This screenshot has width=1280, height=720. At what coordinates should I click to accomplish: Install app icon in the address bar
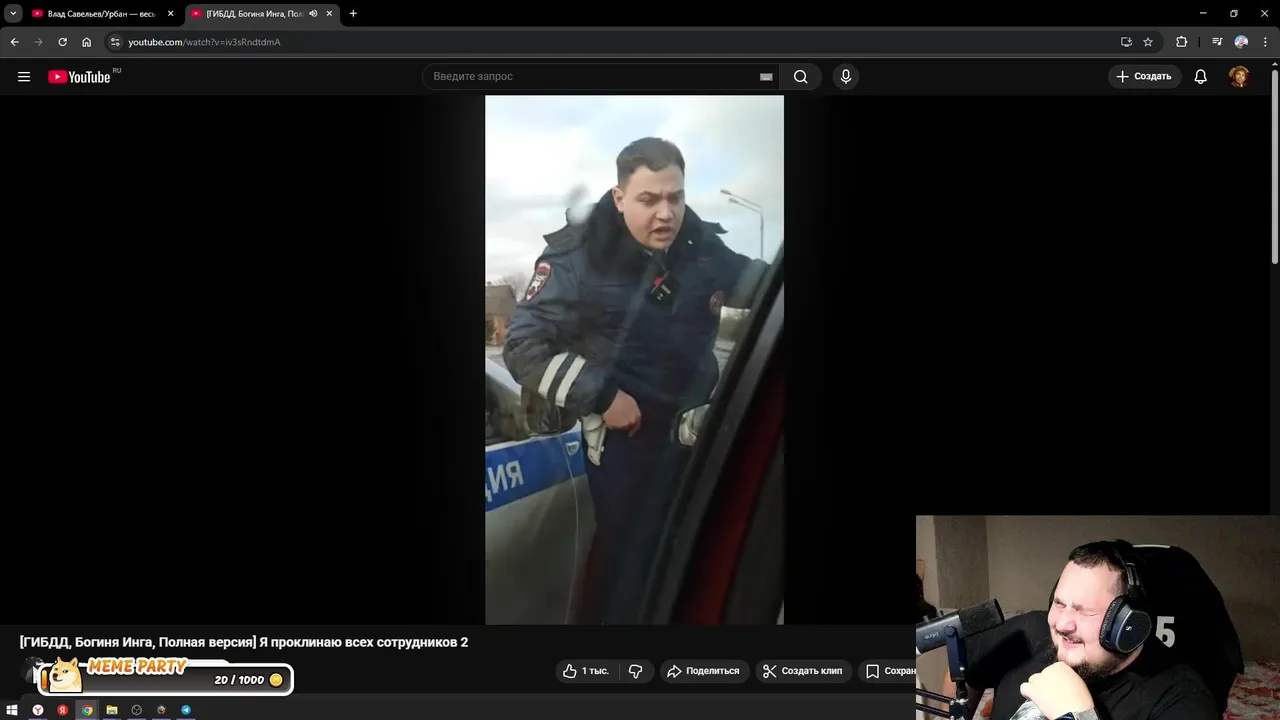click(1126, 42)
